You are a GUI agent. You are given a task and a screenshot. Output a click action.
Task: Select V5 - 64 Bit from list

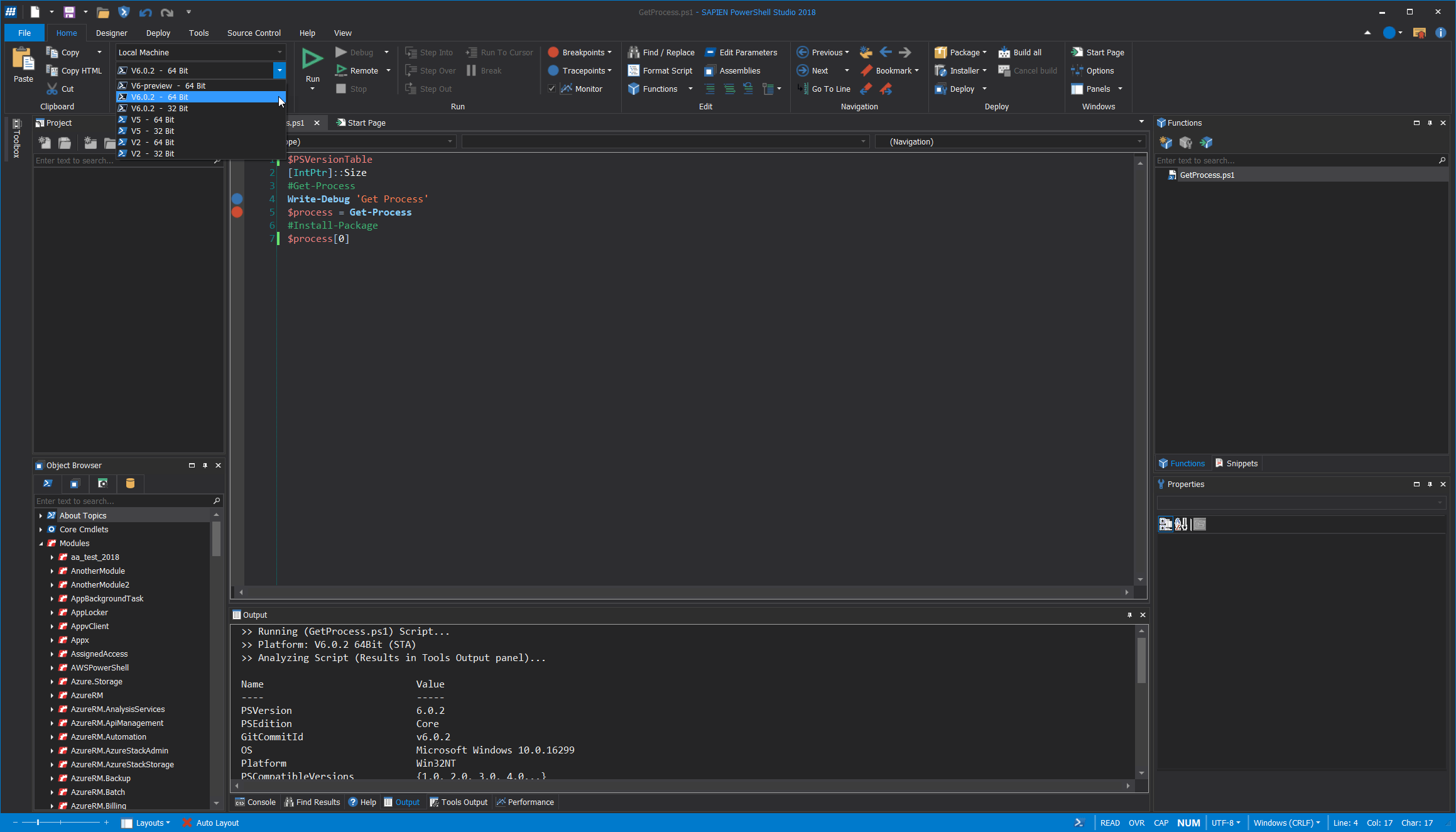(201, 119)
